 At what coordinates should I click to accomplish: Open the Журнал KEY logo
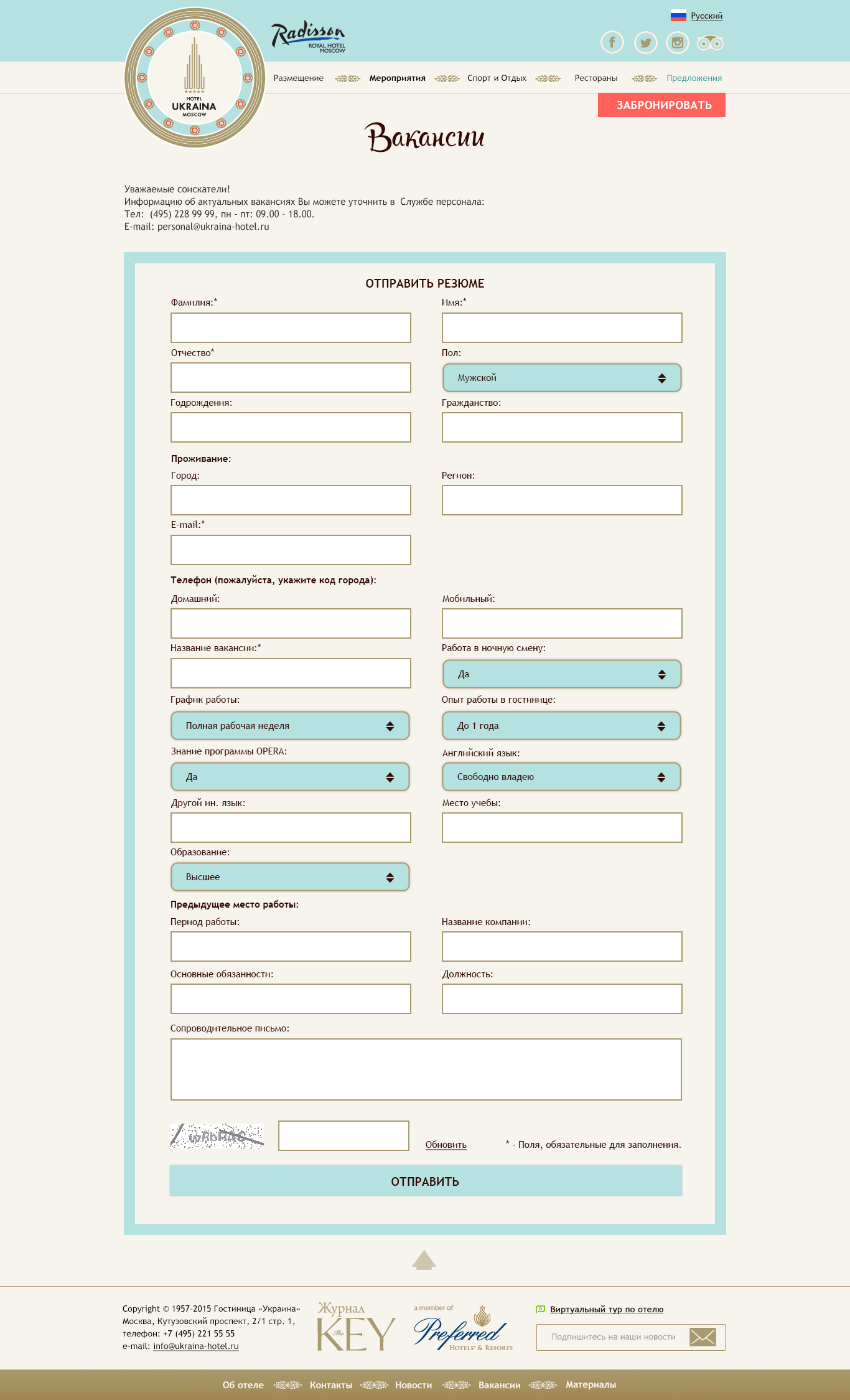[355, 1327]
